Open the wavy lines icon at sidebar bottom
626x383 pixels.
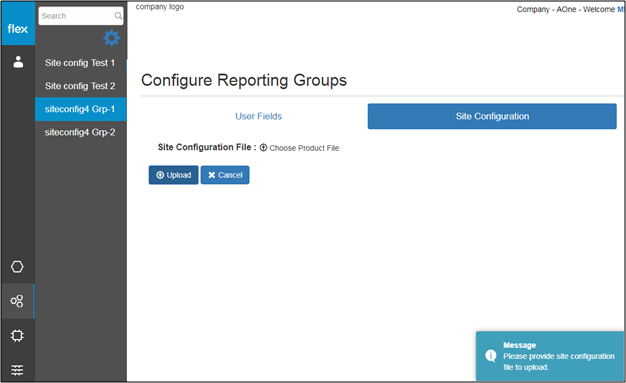(x=17, y=370)
